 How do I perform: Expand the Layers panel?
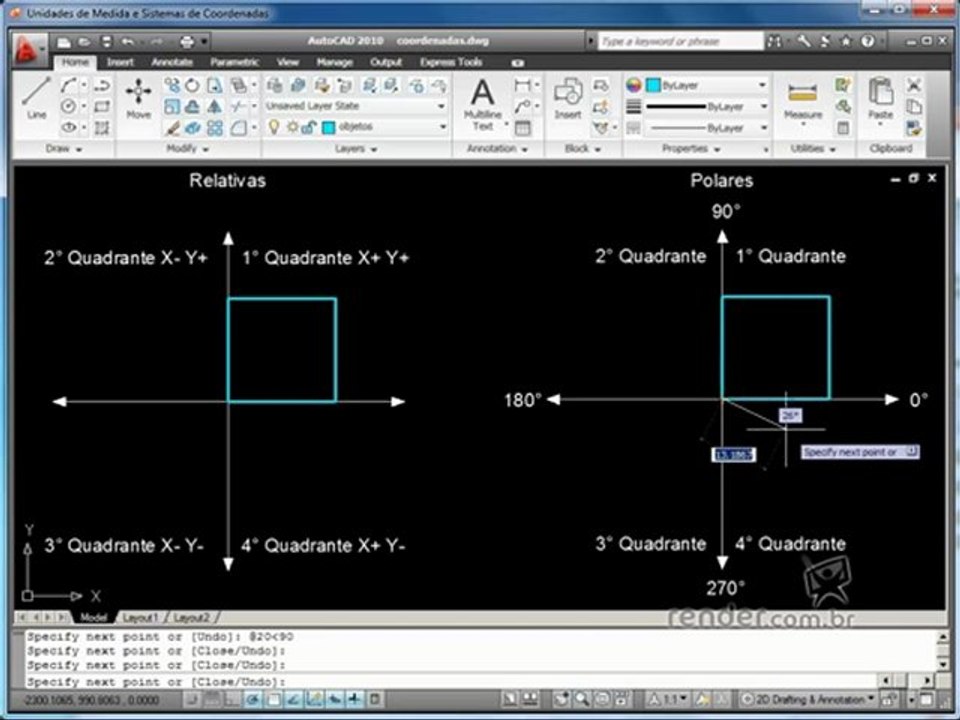[356, 148]
